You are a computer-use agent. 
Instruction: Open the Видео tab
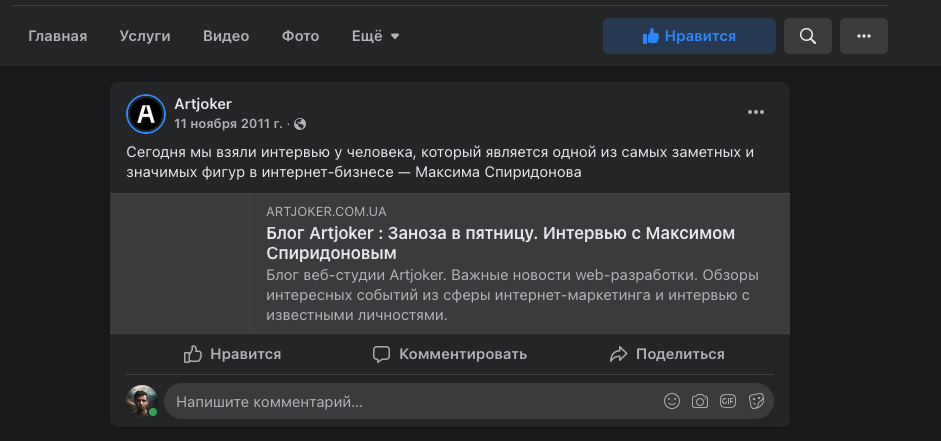[226, 36]
